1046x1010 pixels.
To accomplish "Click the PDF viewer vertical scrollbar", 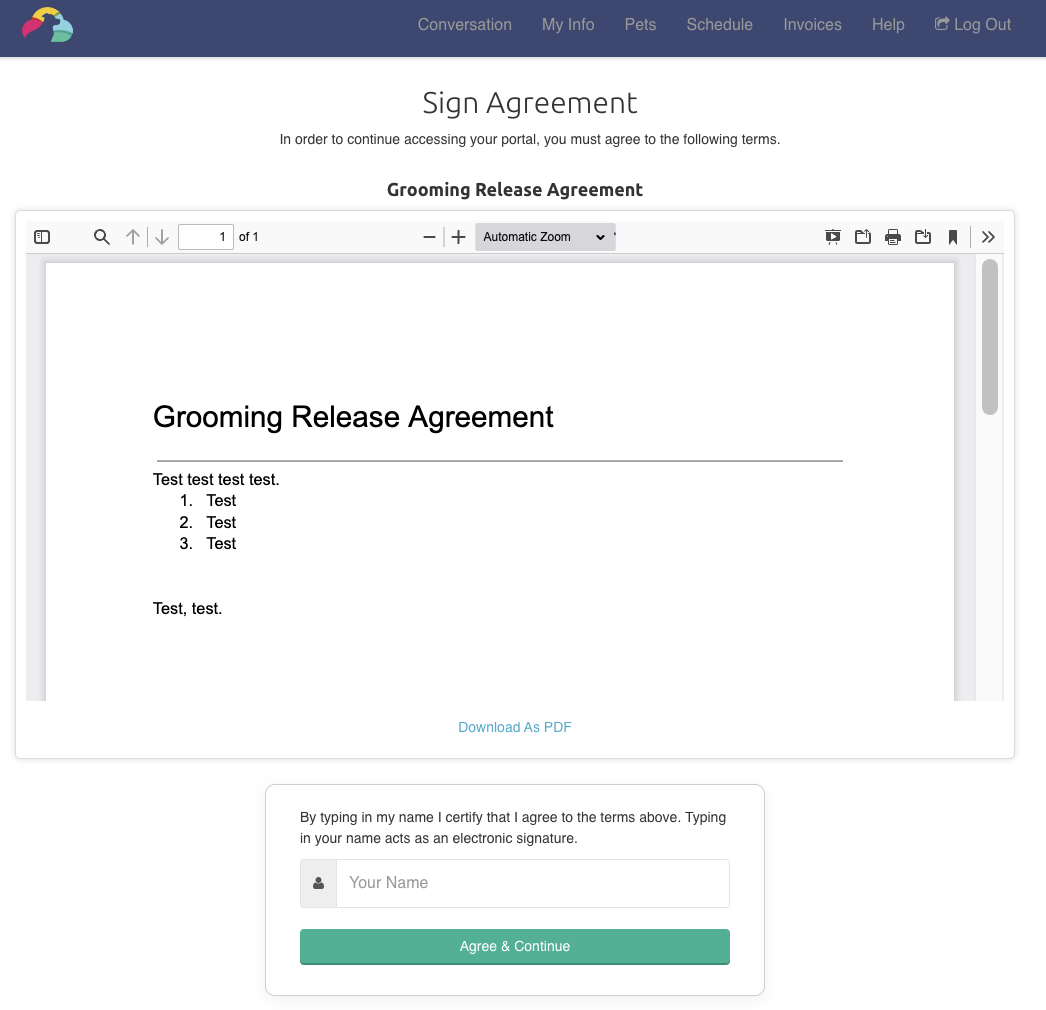I will pyautogui.click(x=989, y=337).
